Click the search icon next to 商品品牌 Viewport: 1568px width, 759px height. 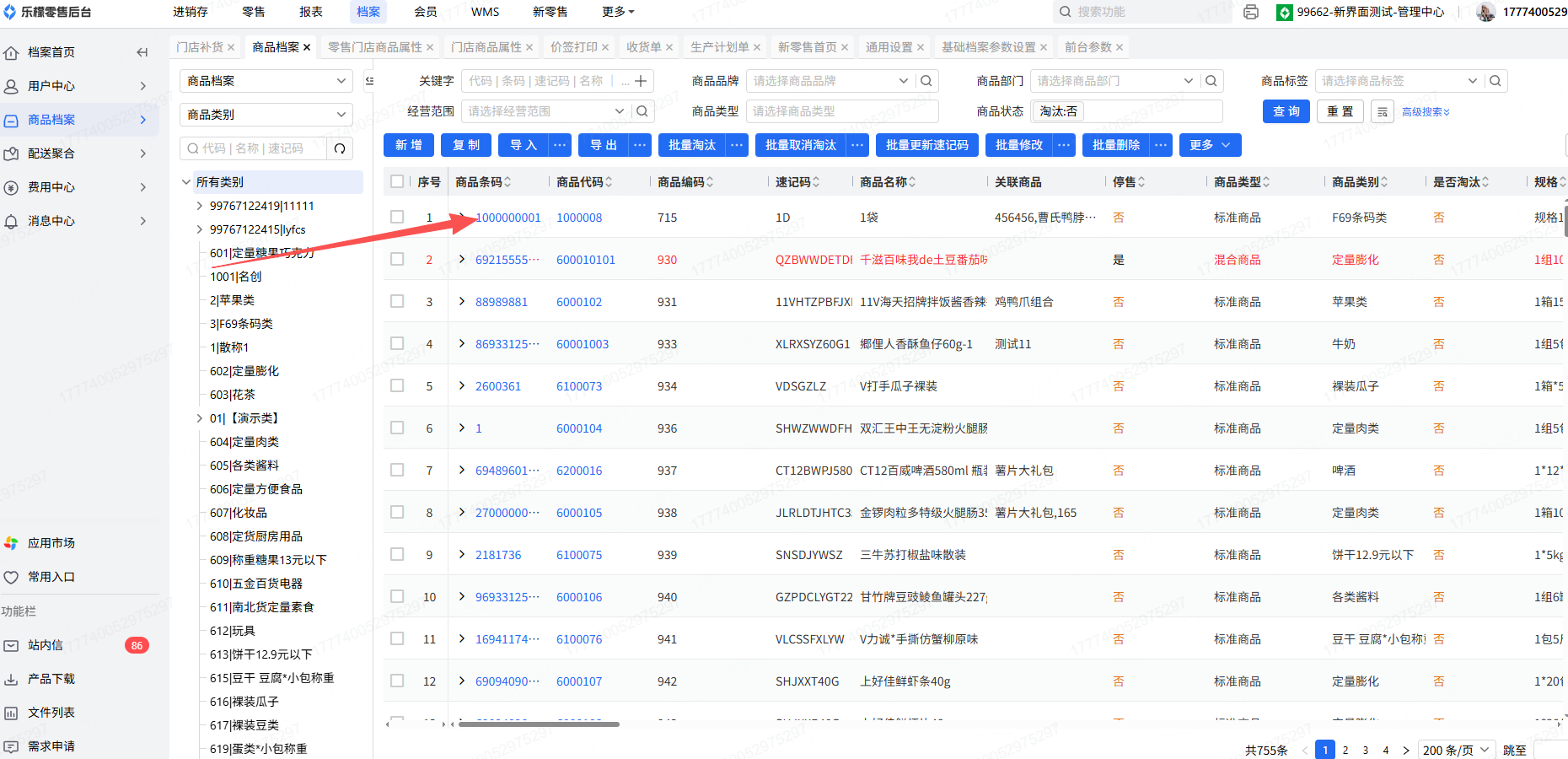tap(926, 81)
